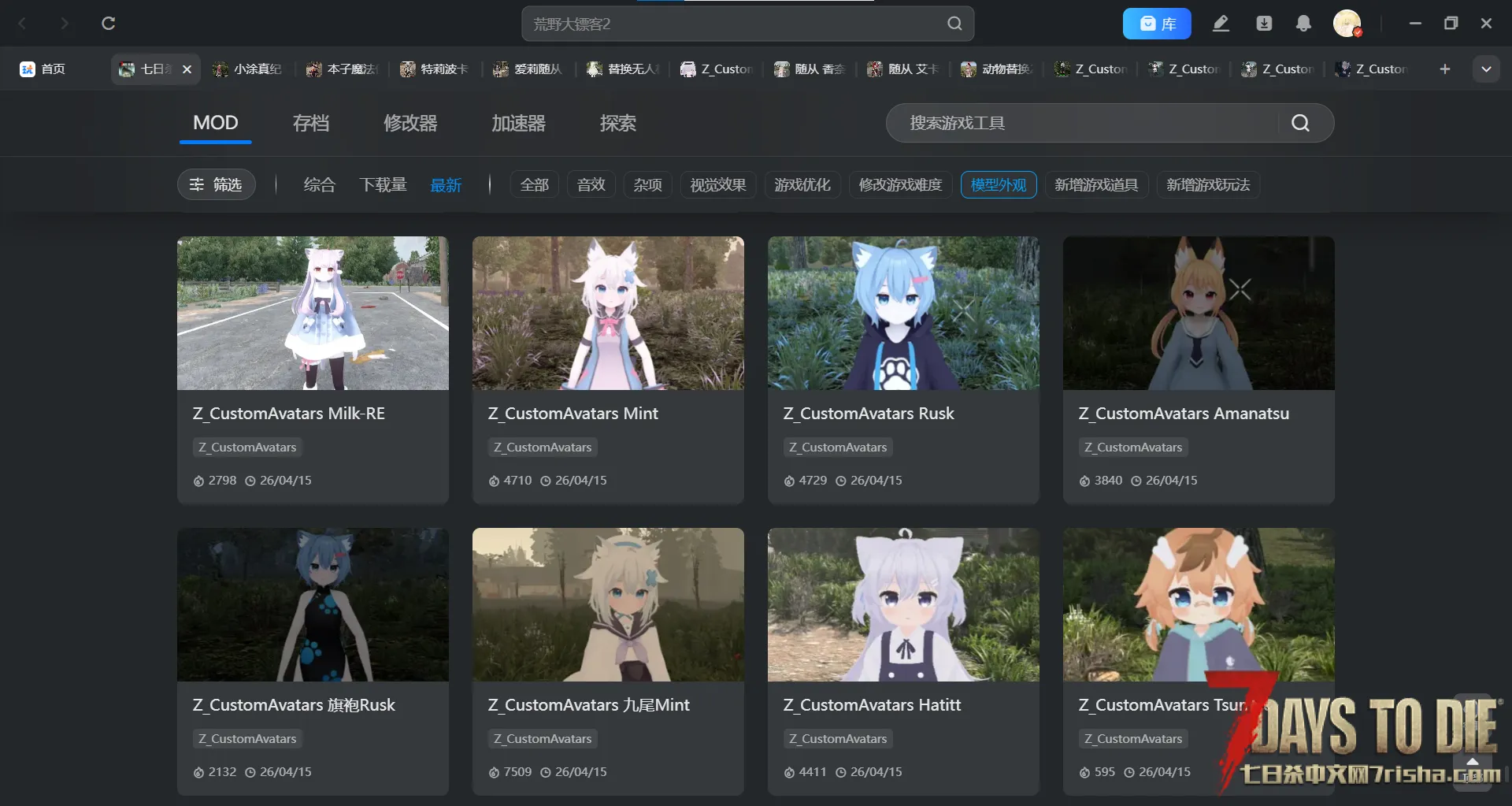Image resolution: width=1512 pixels, height=806 pixels.
Task: Select the 视觉效果 category chip
Action: [x=718, y=184]
